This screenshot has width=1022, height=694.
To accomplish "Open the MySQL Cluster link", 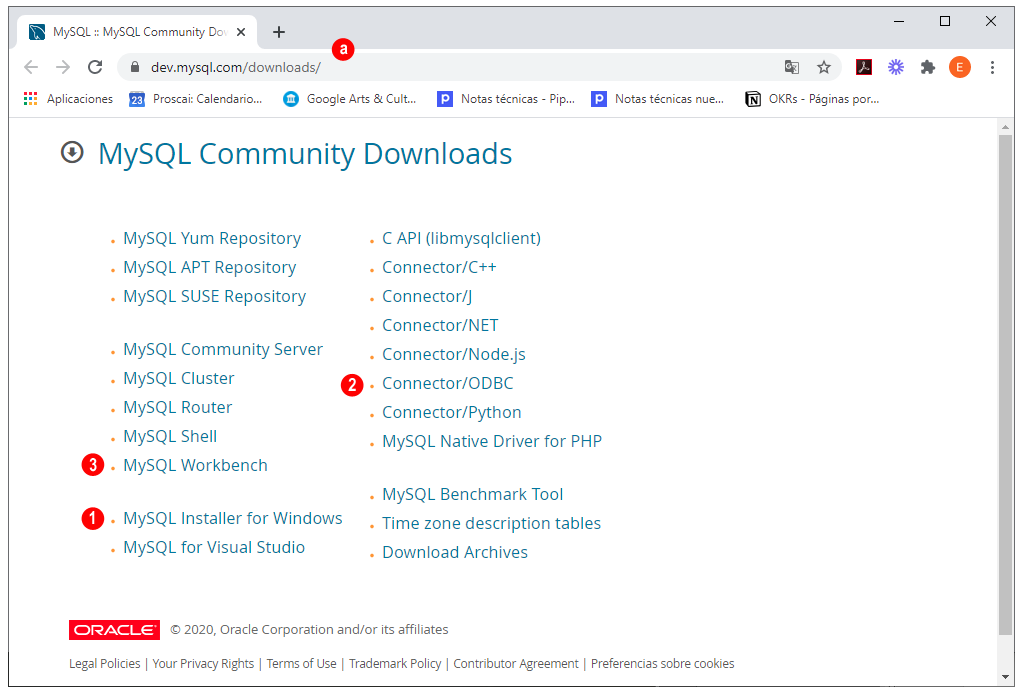I will pyautogui.click(x=179, y=379).
